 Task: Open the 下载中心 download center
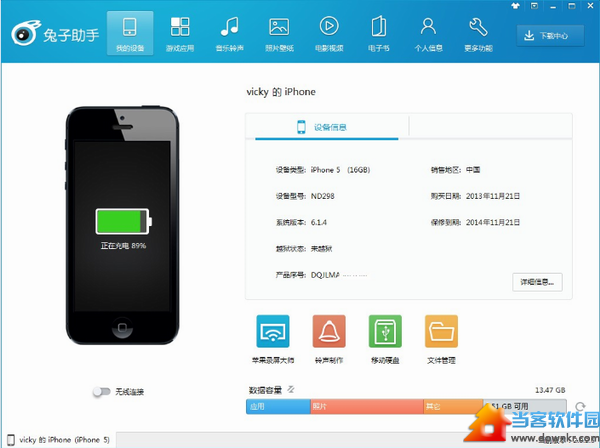click(550, 36)
